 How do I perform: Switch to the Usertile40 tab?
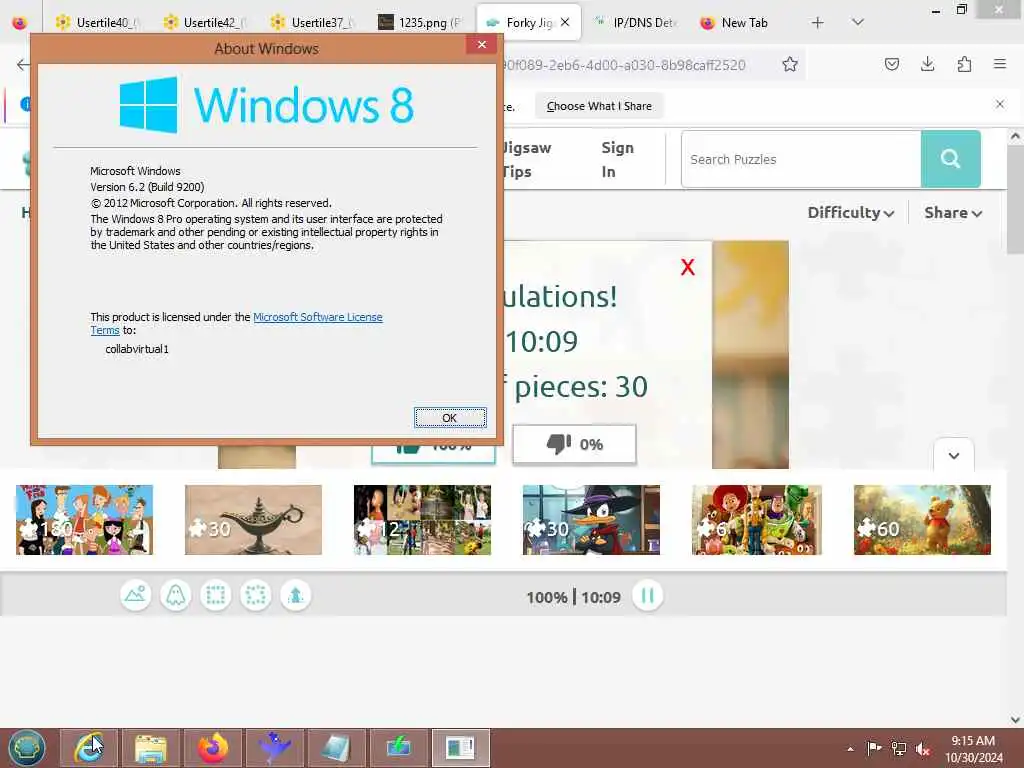(97, 22)
